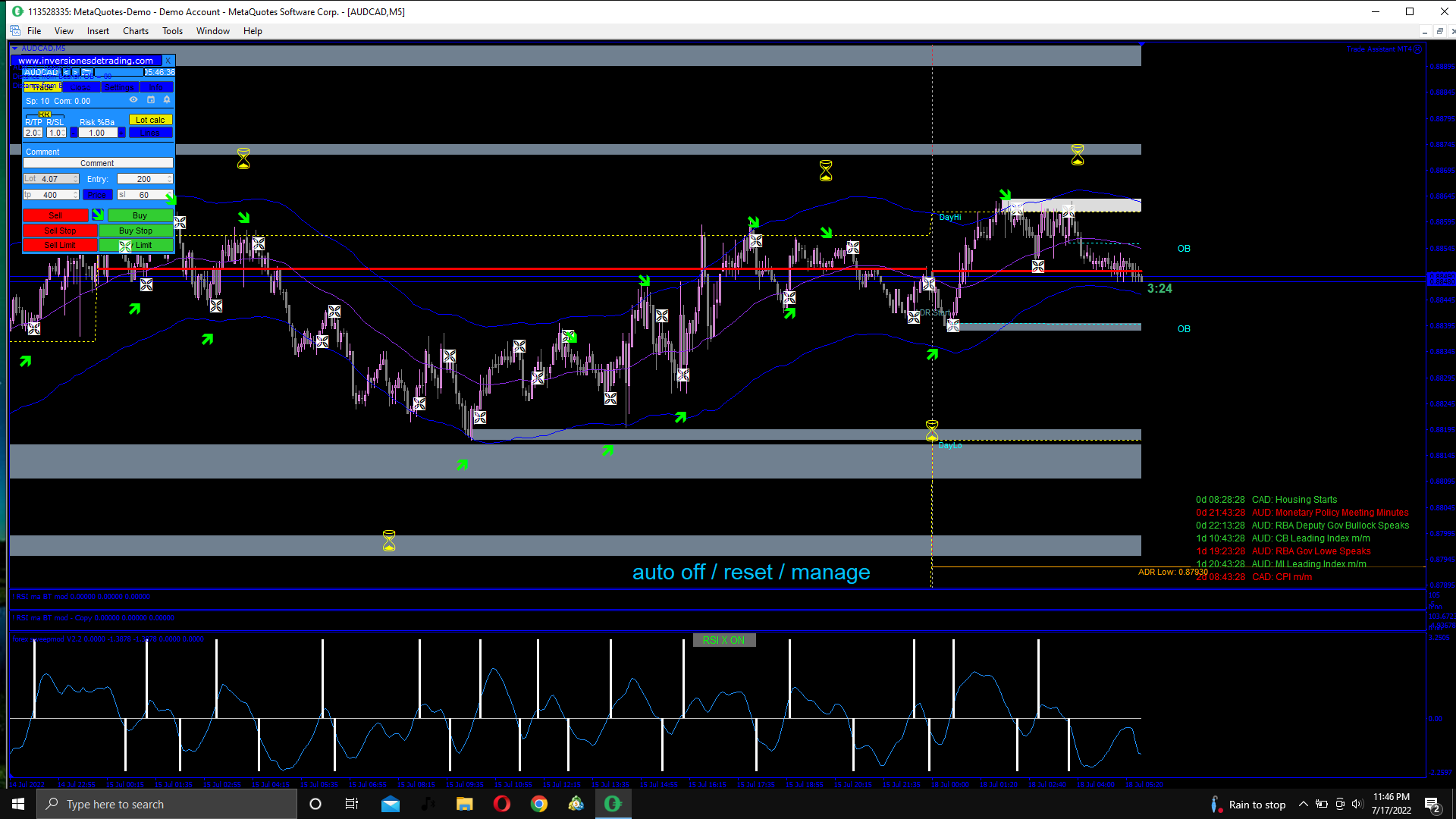Toggle the blue Price mode button

97,195
